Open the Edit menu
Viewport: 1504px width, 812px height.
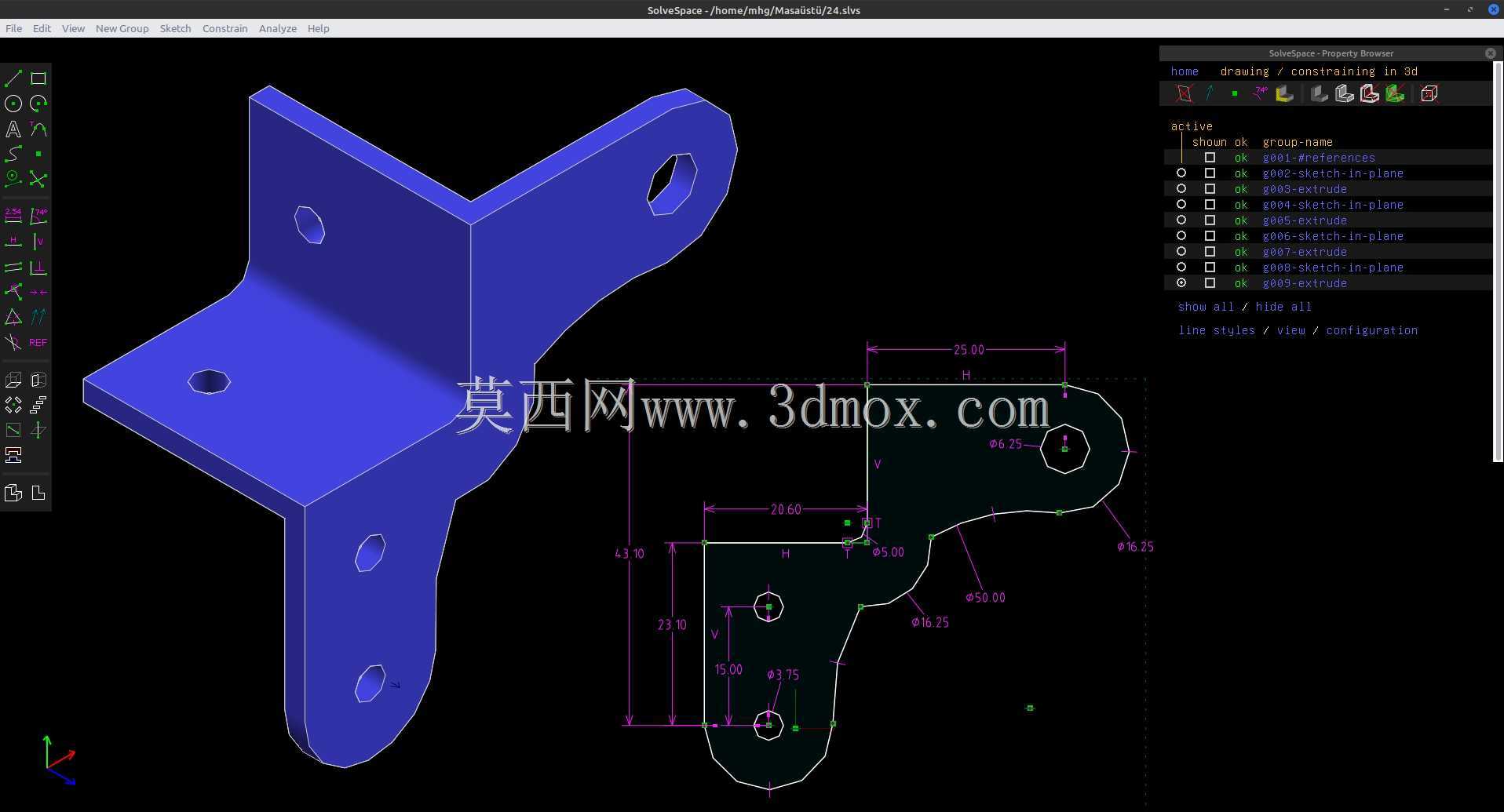click(42, 28)
